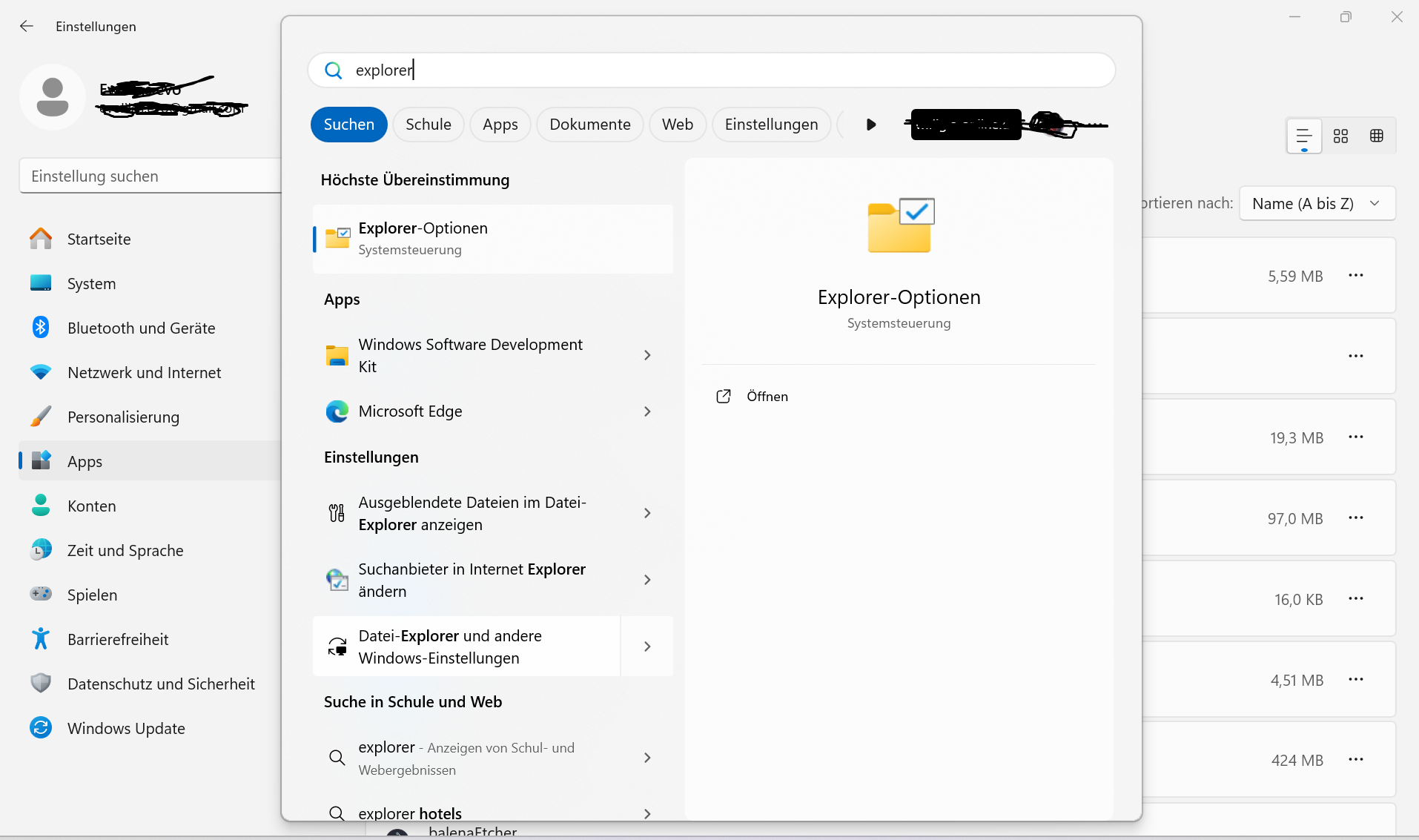Open Datenschutz und Sicherheit settings
The width and height of the screenshot is (1419, 840).
pos(161,684)
